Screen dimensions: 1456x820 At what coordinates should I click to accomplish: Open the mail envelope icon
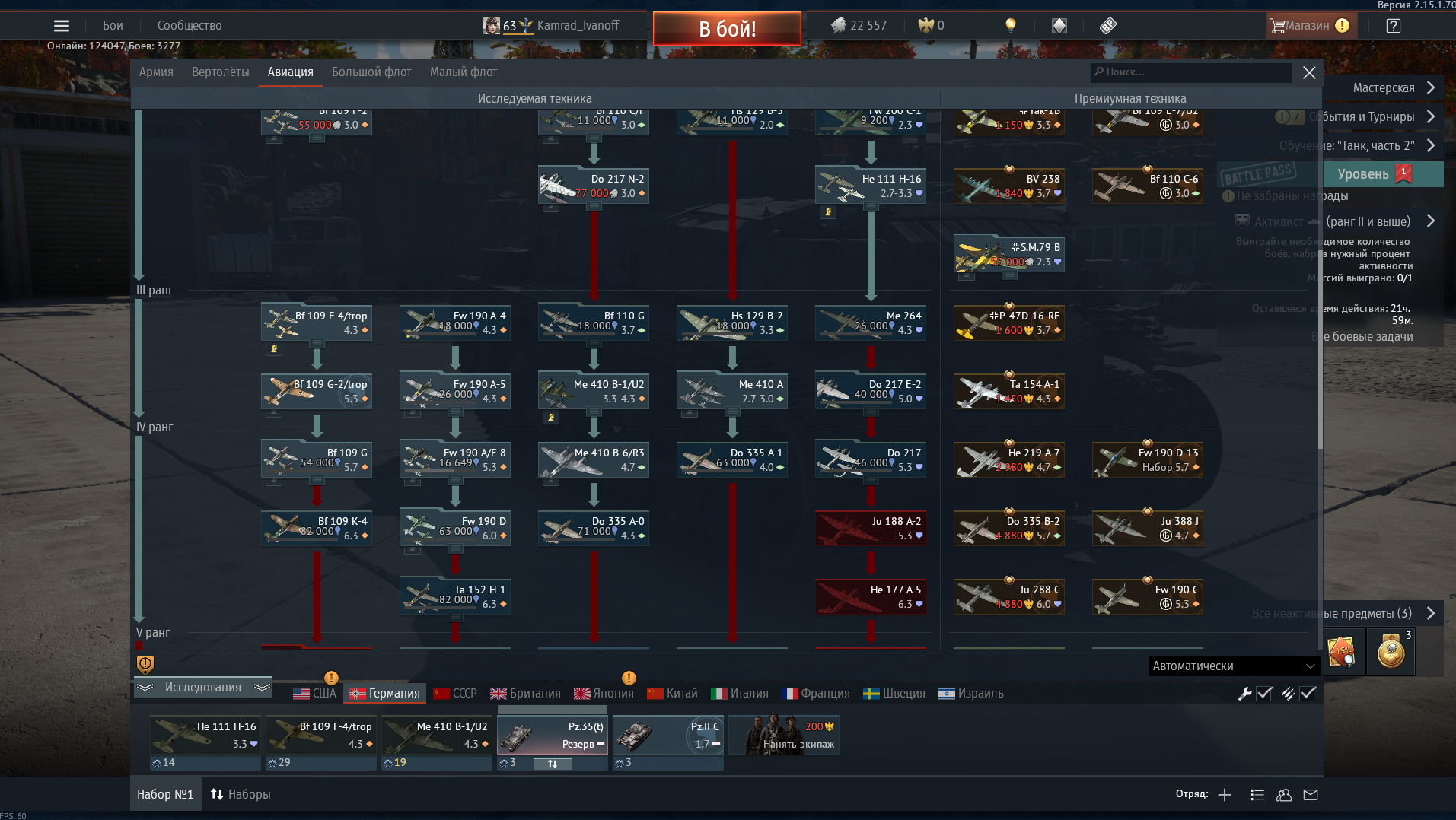click(1311, 795)
